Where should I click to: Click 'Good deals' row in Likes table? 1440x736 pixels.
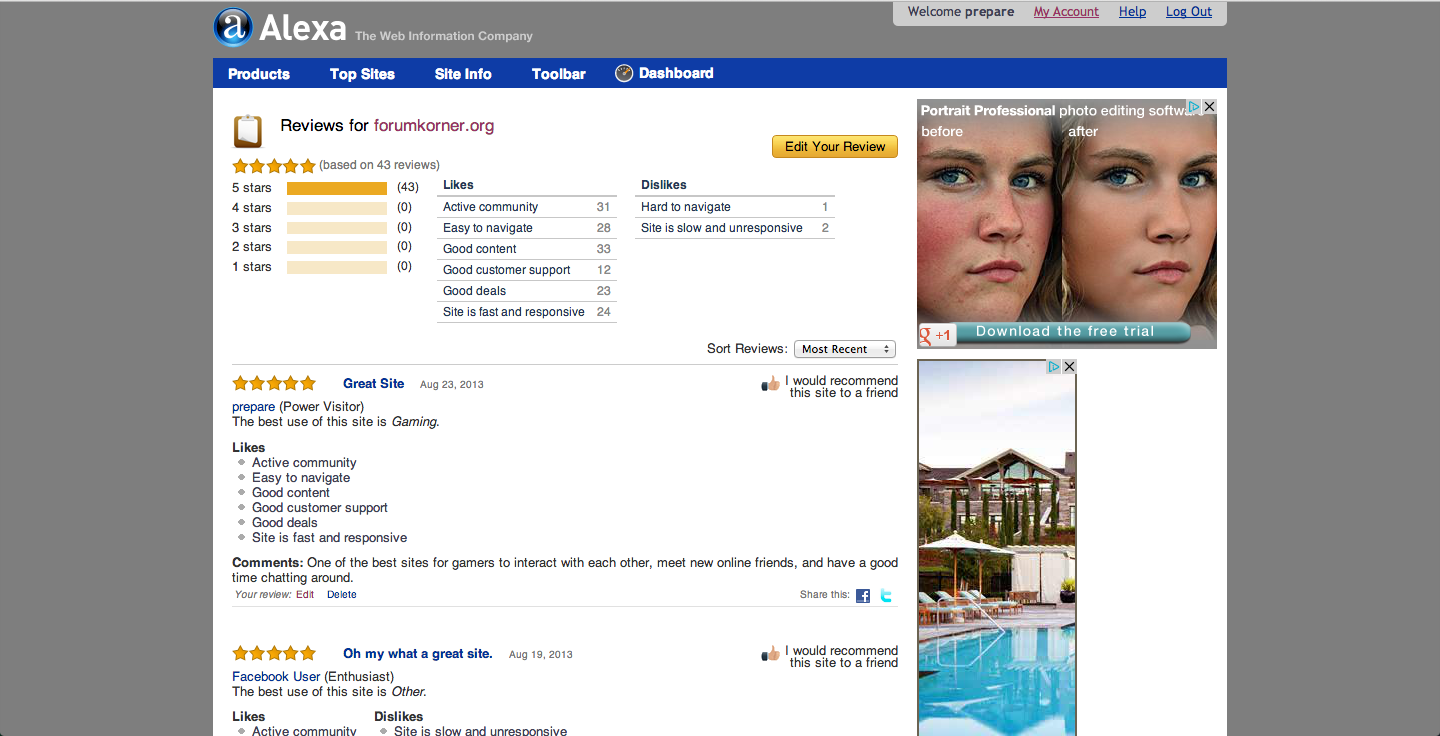527,291
